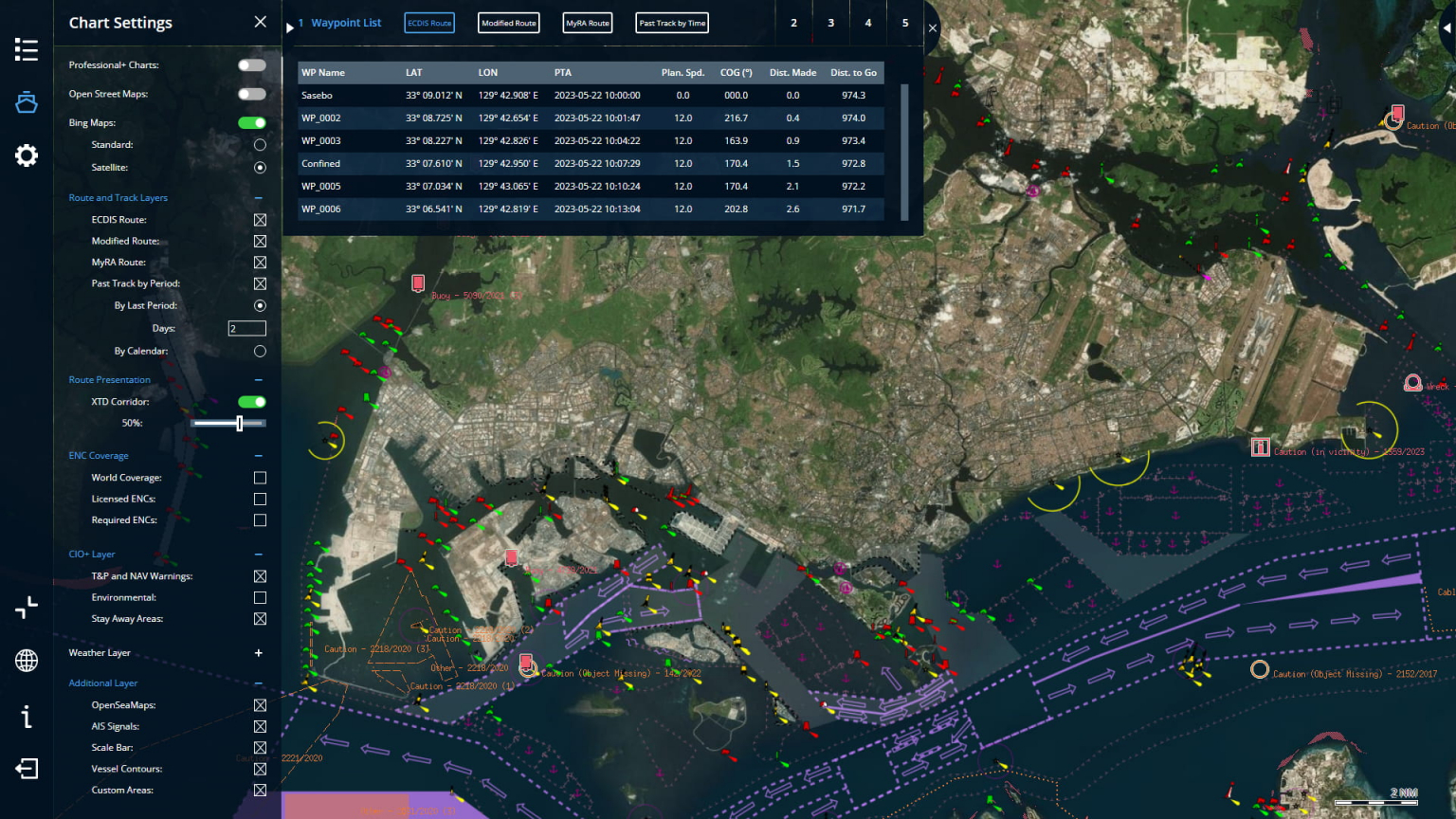Switch to waypoint route tab 3
The image size is (1456, 819).
830,22
